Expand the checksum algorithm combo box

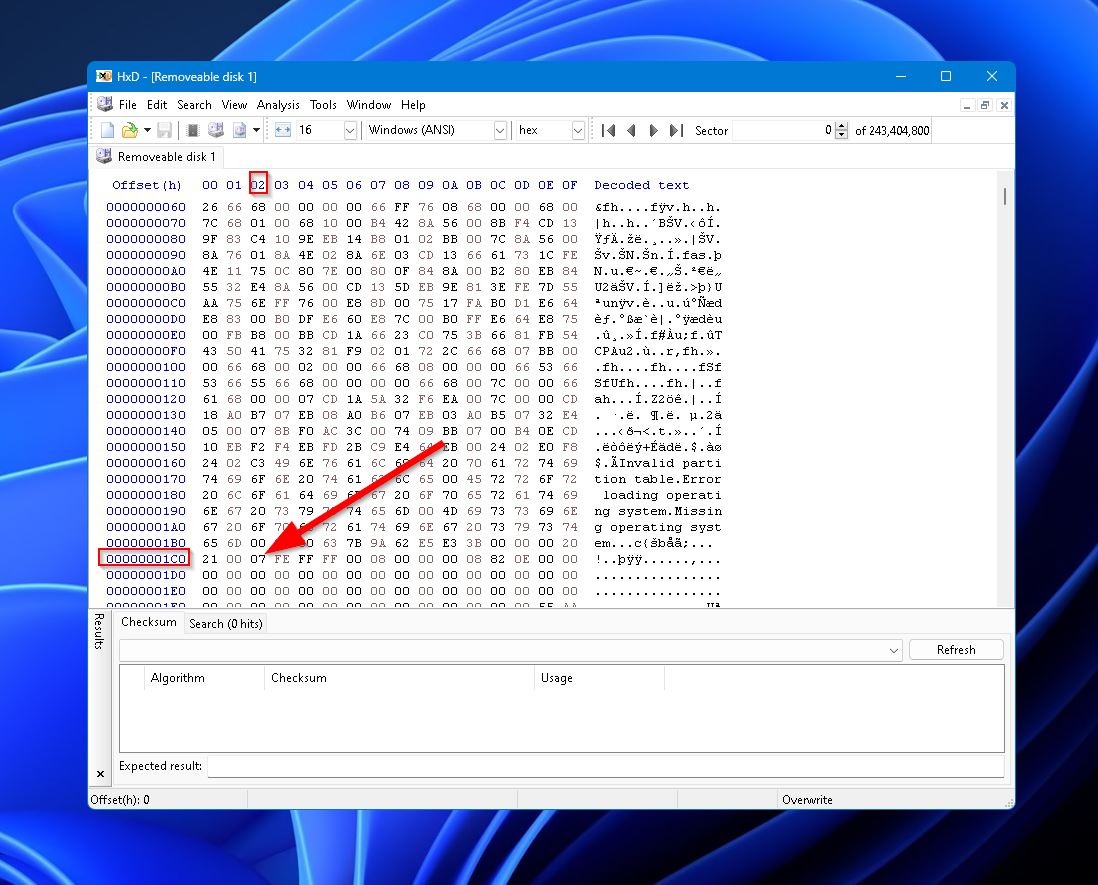tap(894, 650)
